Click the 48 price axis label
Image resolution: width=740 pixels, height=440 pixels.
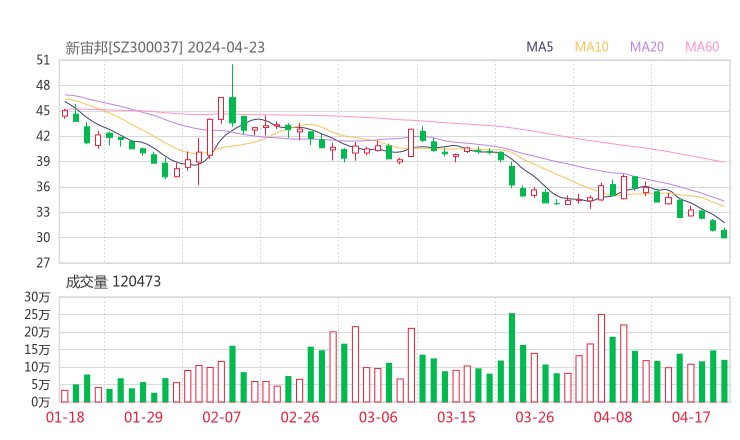[43, 85]
